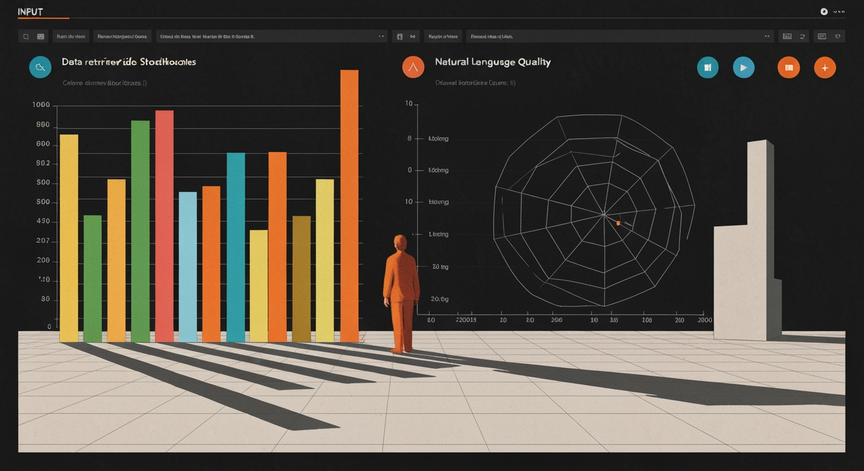The image size is (864, 471).
Task: Click the white circle icon in top-right corner
Action: 824,12
